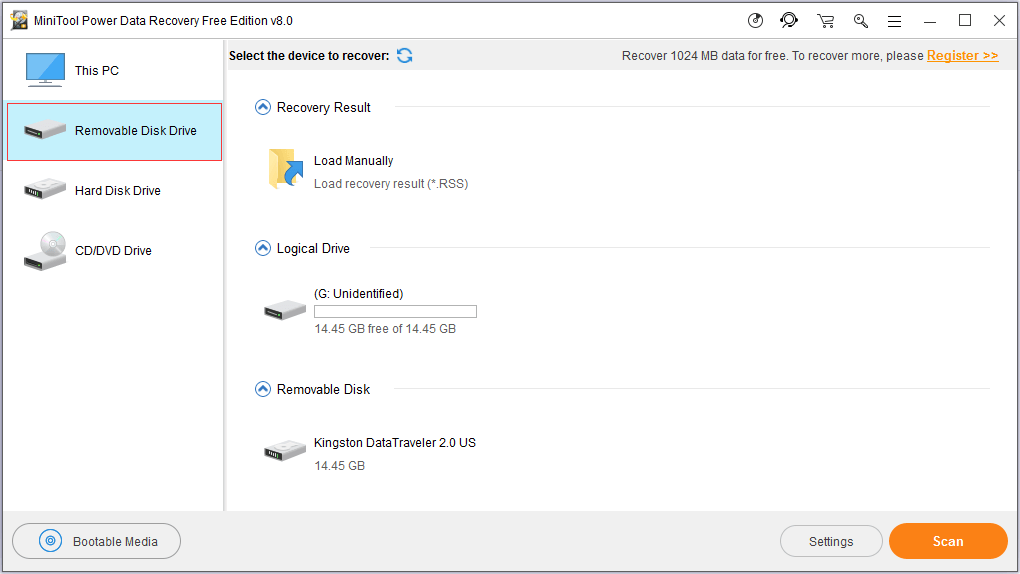The height and width of the screenshot is (574, 1020).
Task: Click the '14.45 GB' size under Kingston
Action: [340, 466]
